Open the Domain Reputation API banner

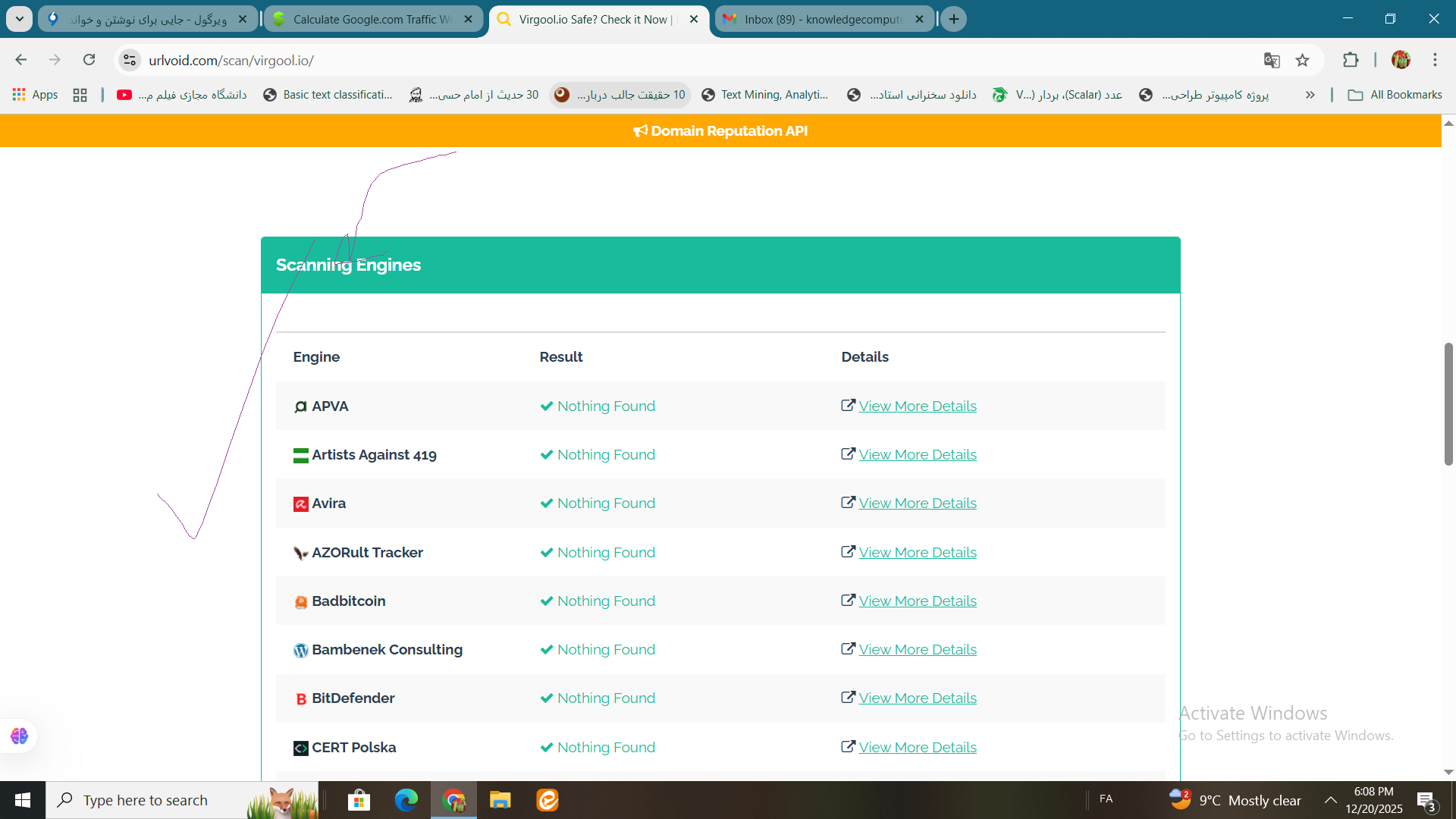720,130
